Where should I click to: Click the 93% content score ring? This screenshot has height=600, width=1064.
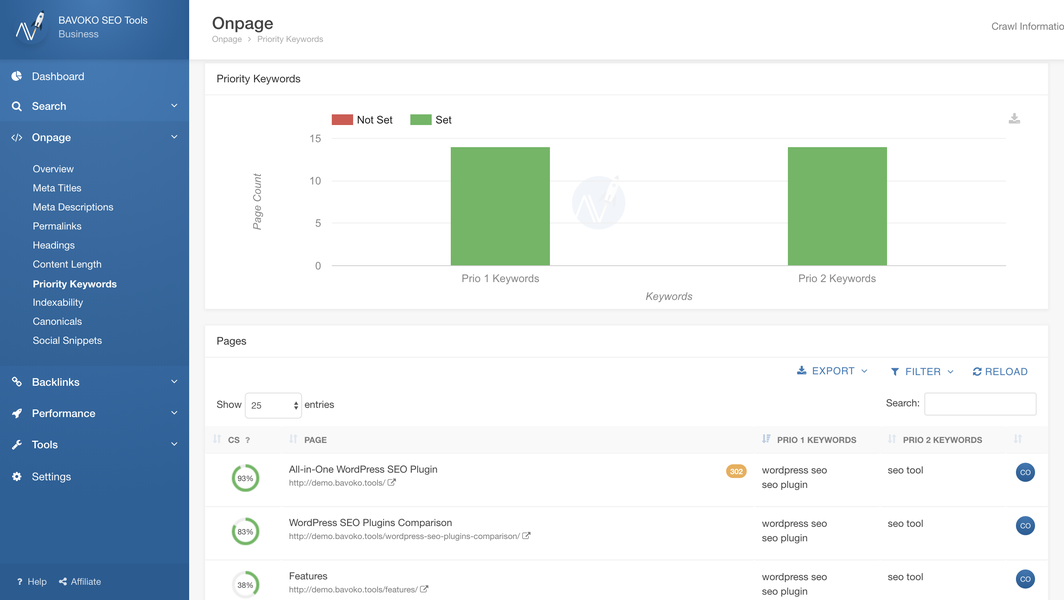click(x=245, y=478)
